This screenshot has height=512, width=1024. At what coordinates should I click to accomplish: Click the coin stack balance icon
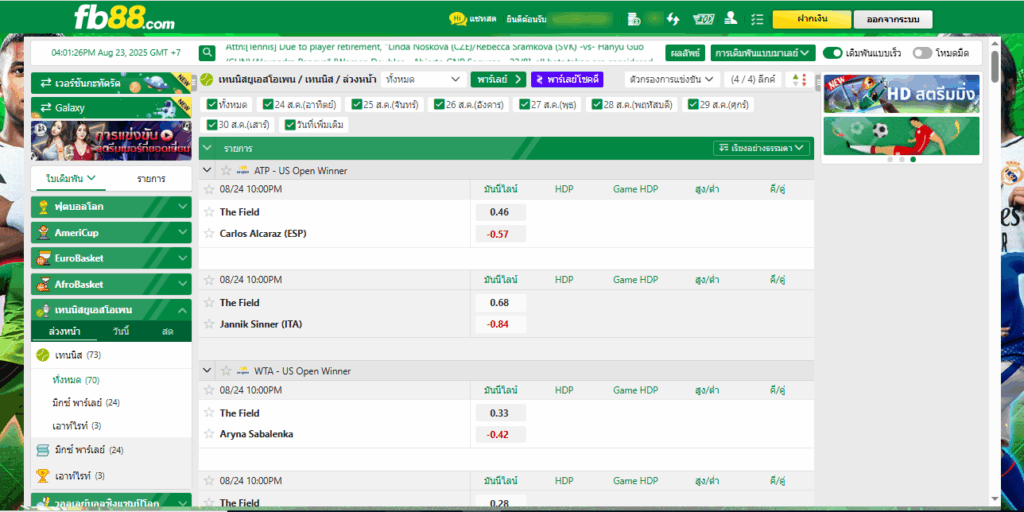(633, 19)
